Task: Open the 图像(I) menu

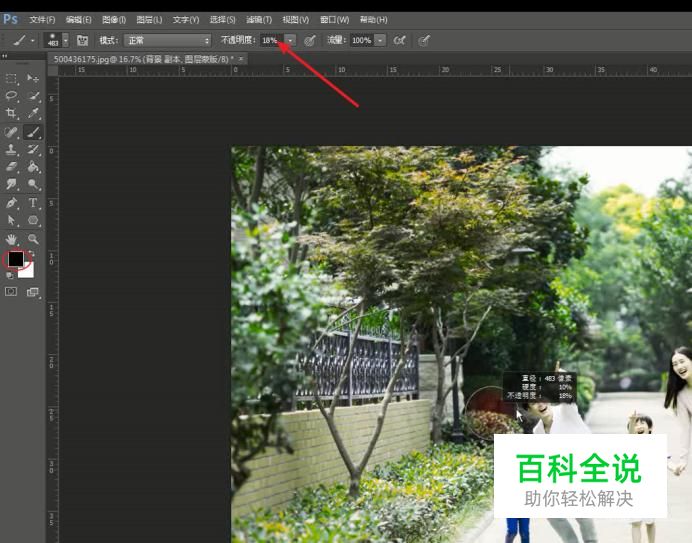Action: 114,20
